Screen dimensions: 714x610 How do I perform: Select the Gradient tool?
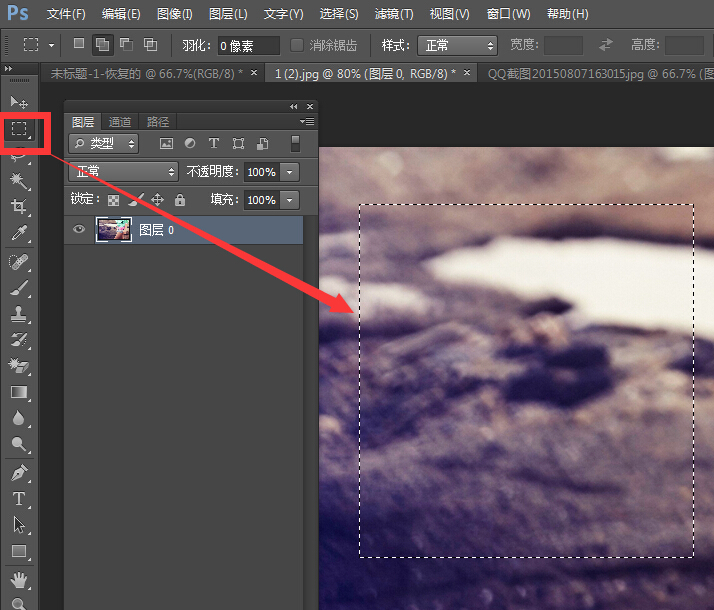click(x=19, y=392)
